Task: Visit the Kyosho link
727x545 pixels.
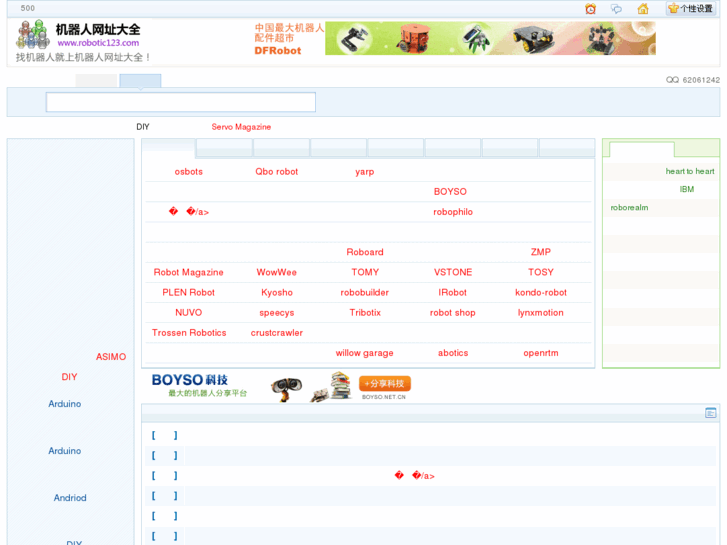Action: [277, 293]
